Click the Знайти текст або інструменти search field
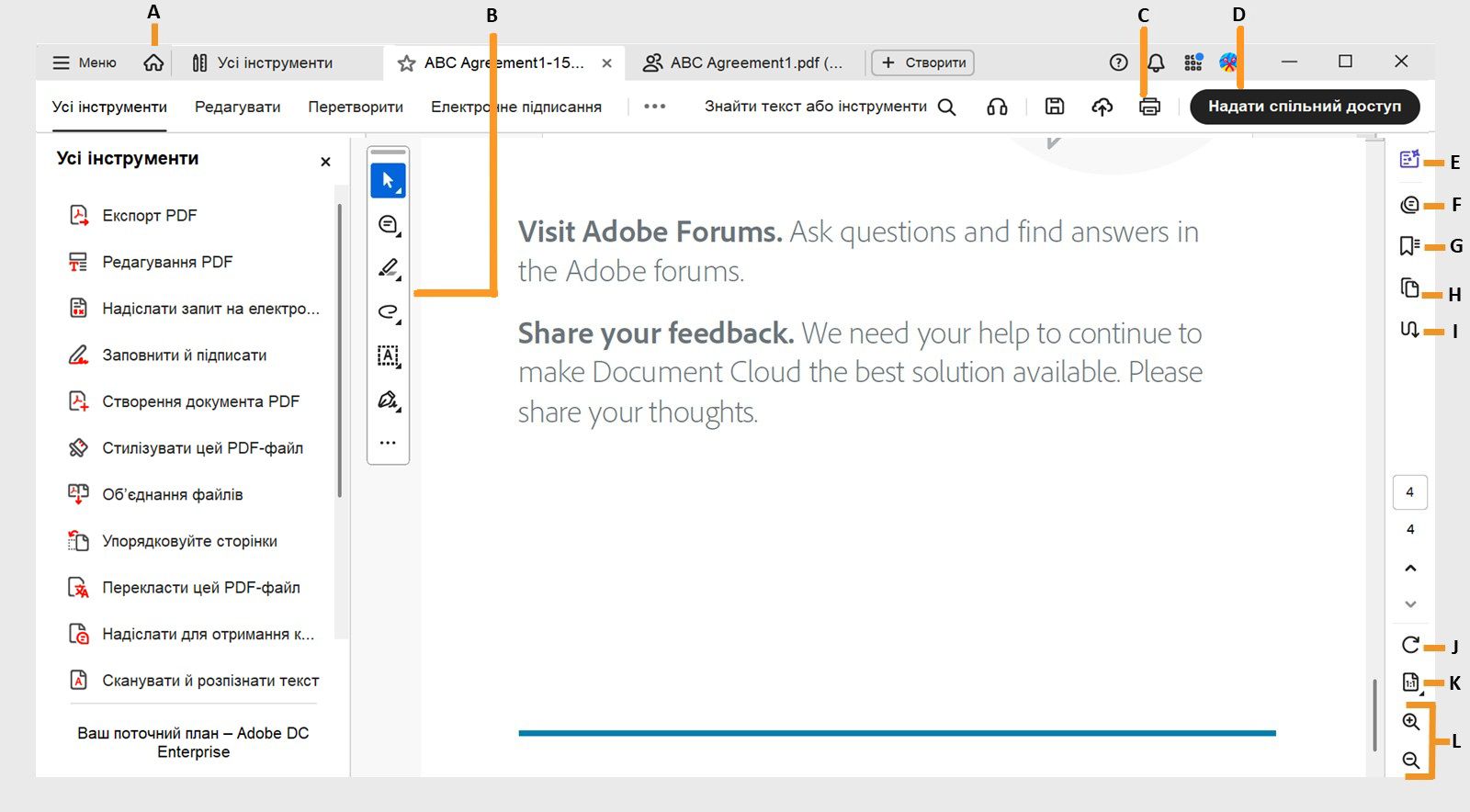Screen dimensions: 1470x812 (829, 107)
